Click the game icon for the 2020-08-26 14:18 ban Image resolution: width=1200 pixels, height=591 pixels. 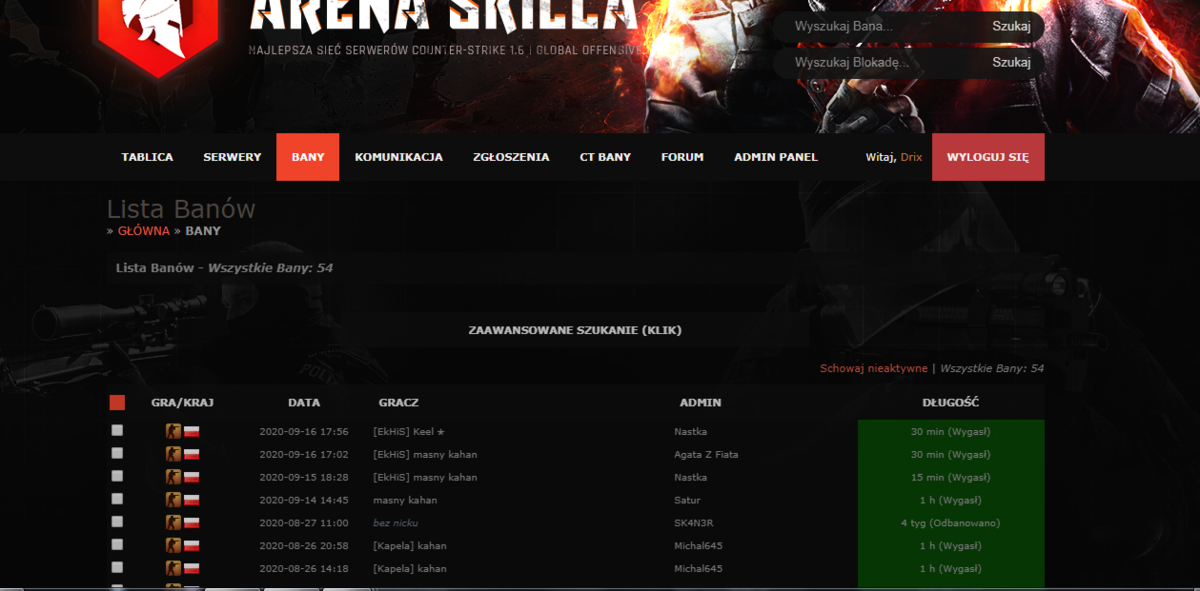click(173, 569)
